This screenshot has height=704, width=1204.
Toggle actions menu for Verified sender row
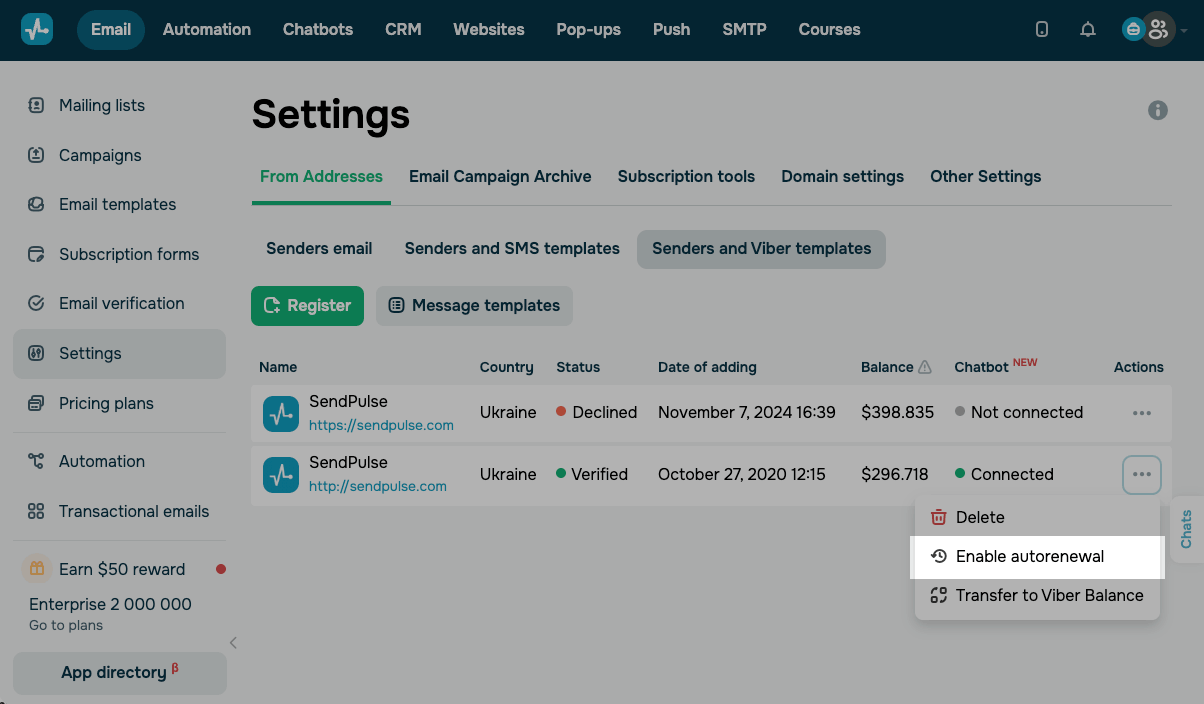point(1142,474)
